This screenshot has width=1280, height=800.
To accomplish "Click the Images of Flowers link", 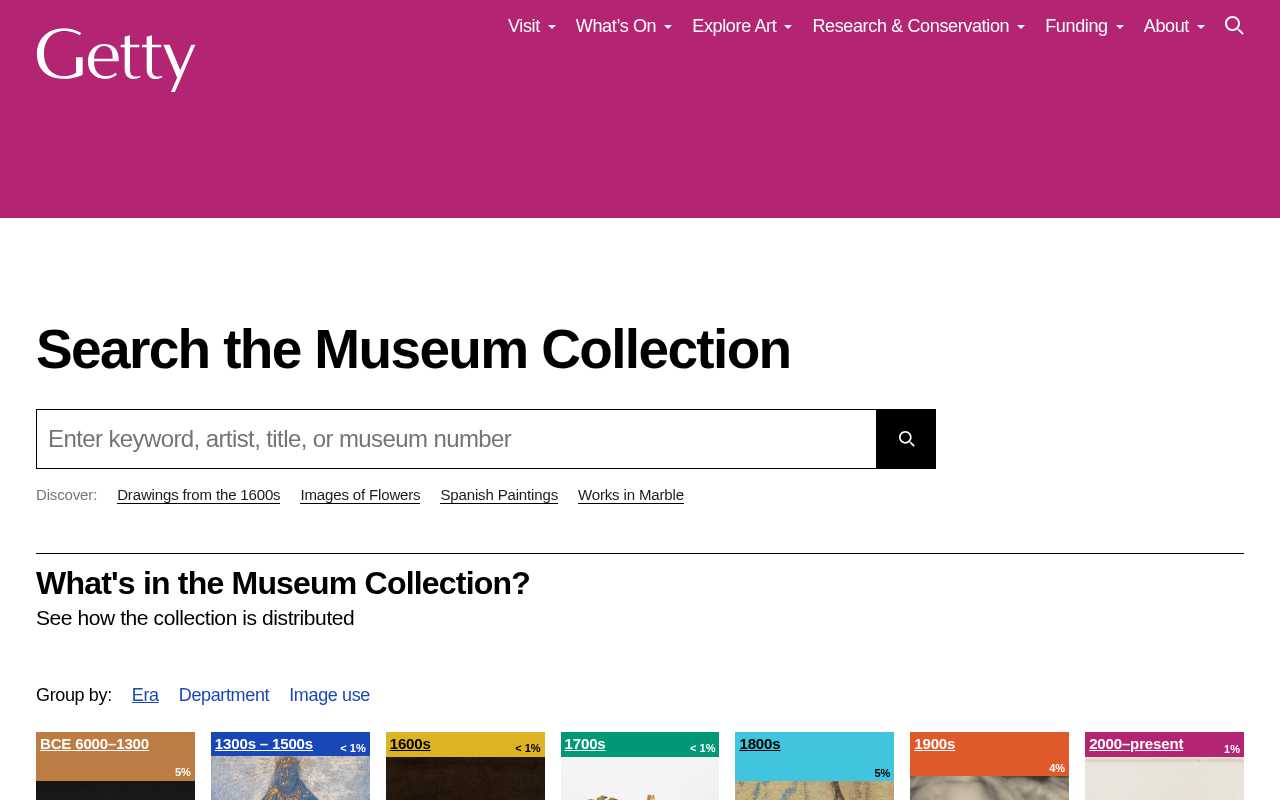I will pos(360,495).
